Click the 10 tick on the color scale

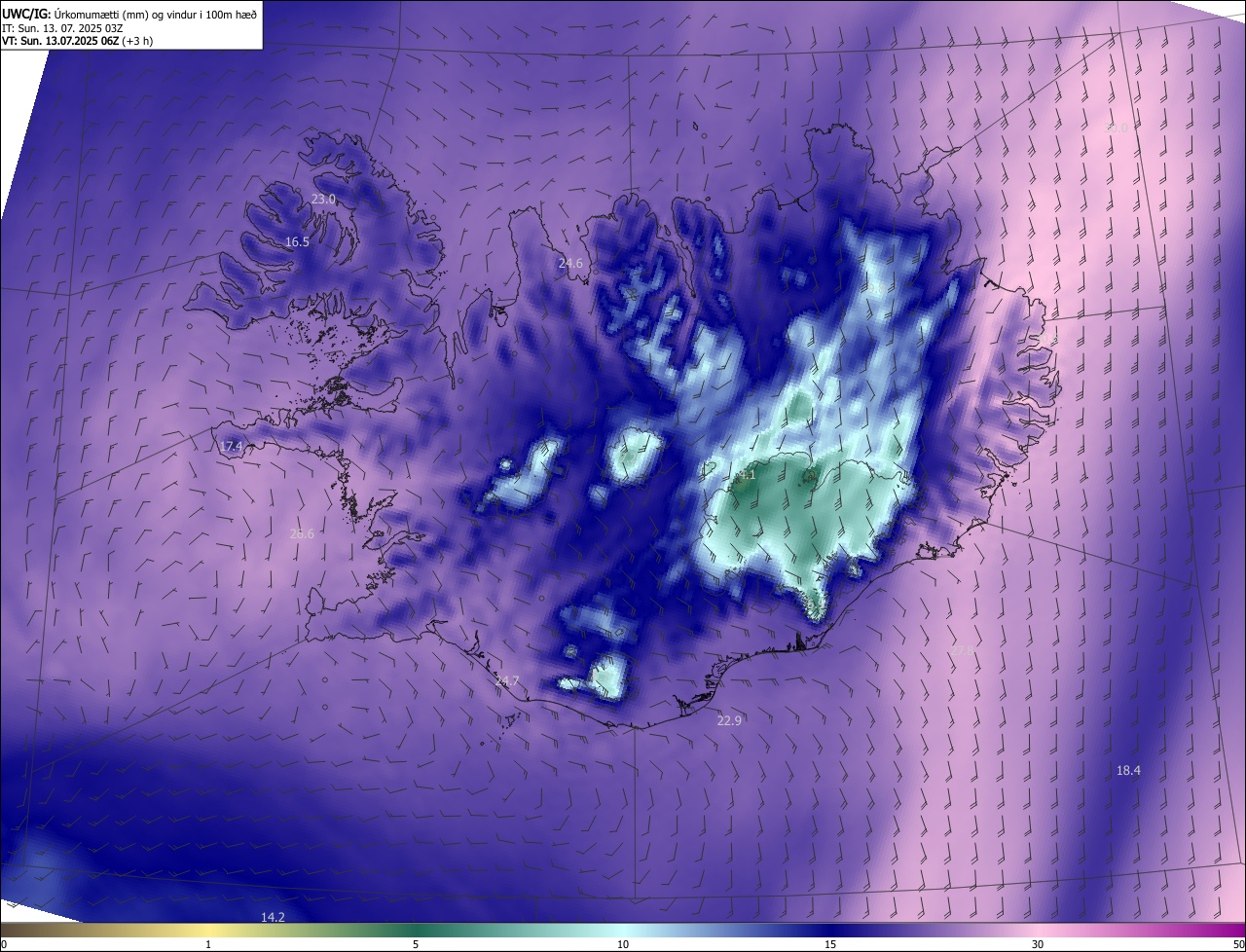tap(623, 944)
